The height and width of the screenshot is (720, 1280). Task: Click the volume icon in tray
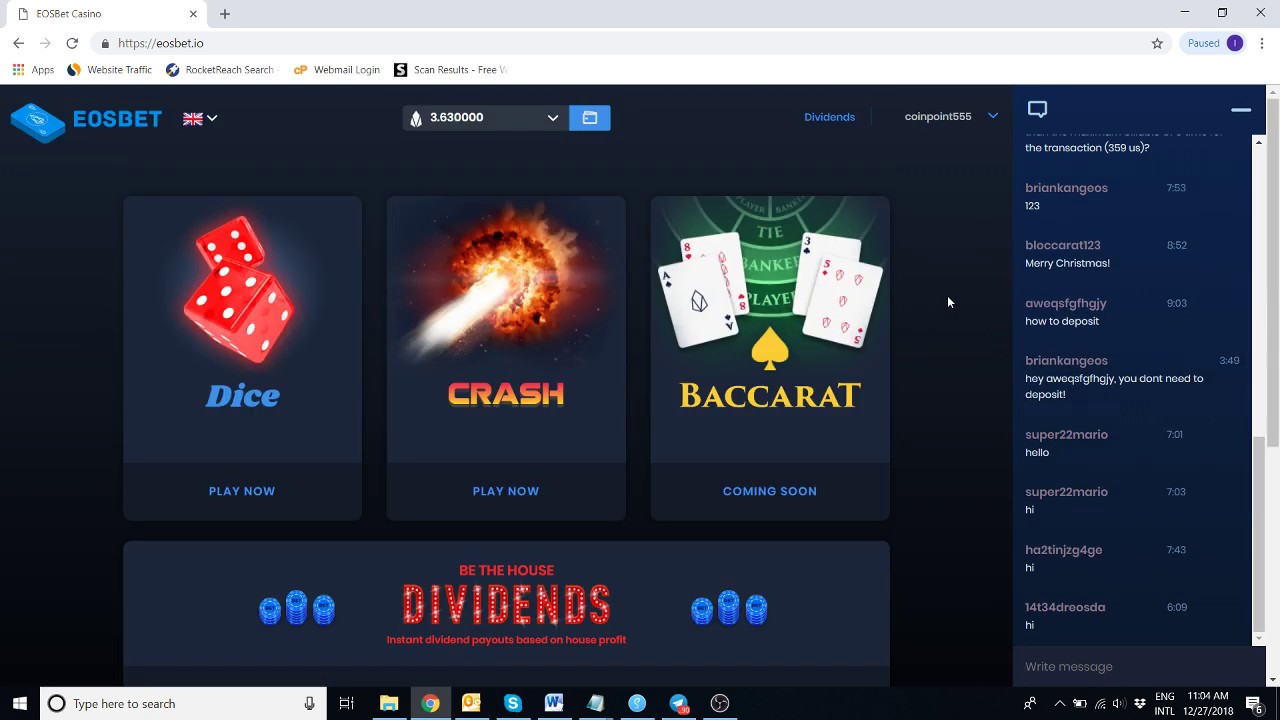point(1119,704)
